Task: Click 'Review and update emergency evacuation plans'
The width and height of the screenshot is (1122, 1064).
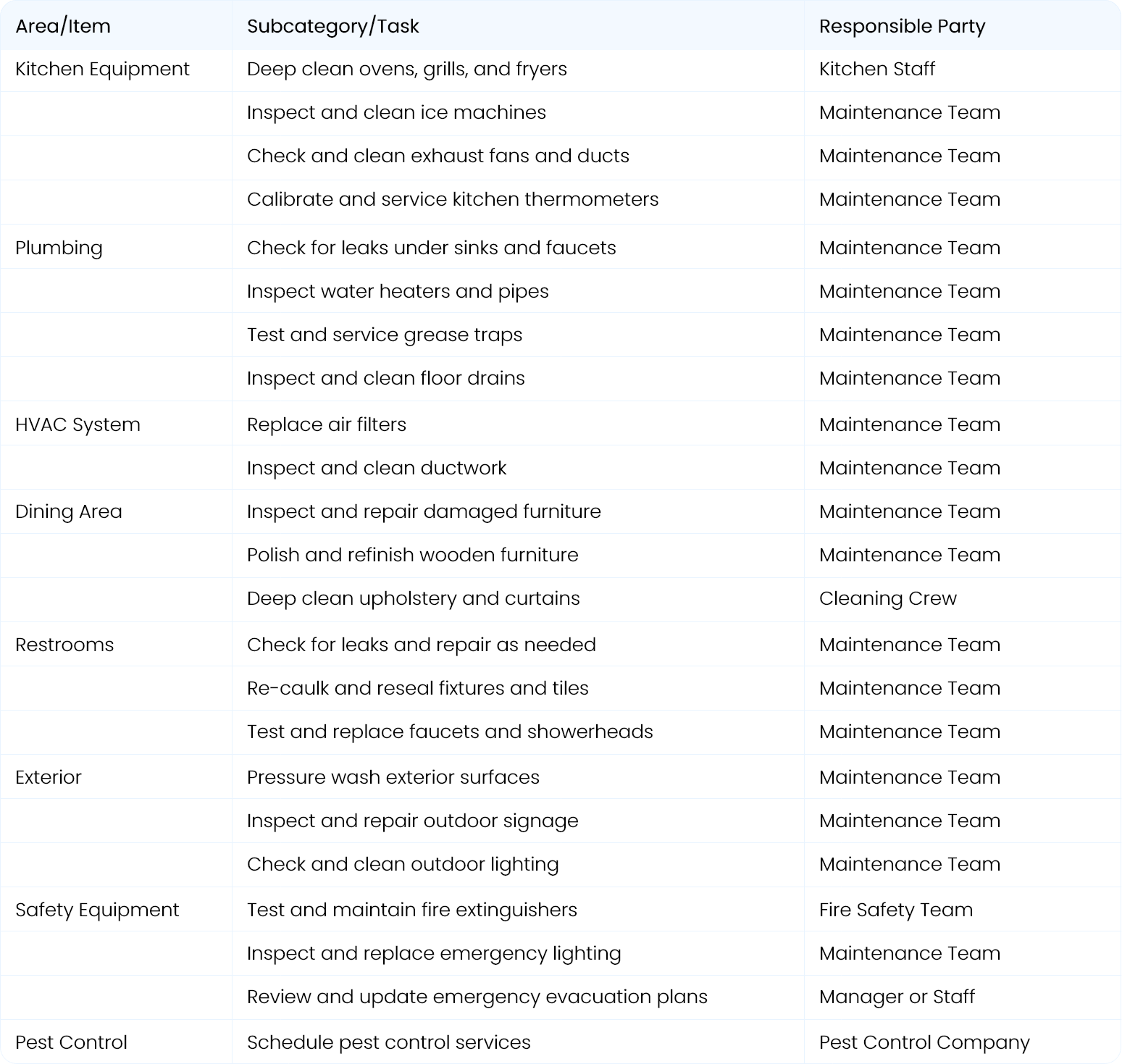Action: (x=477, y=997)
